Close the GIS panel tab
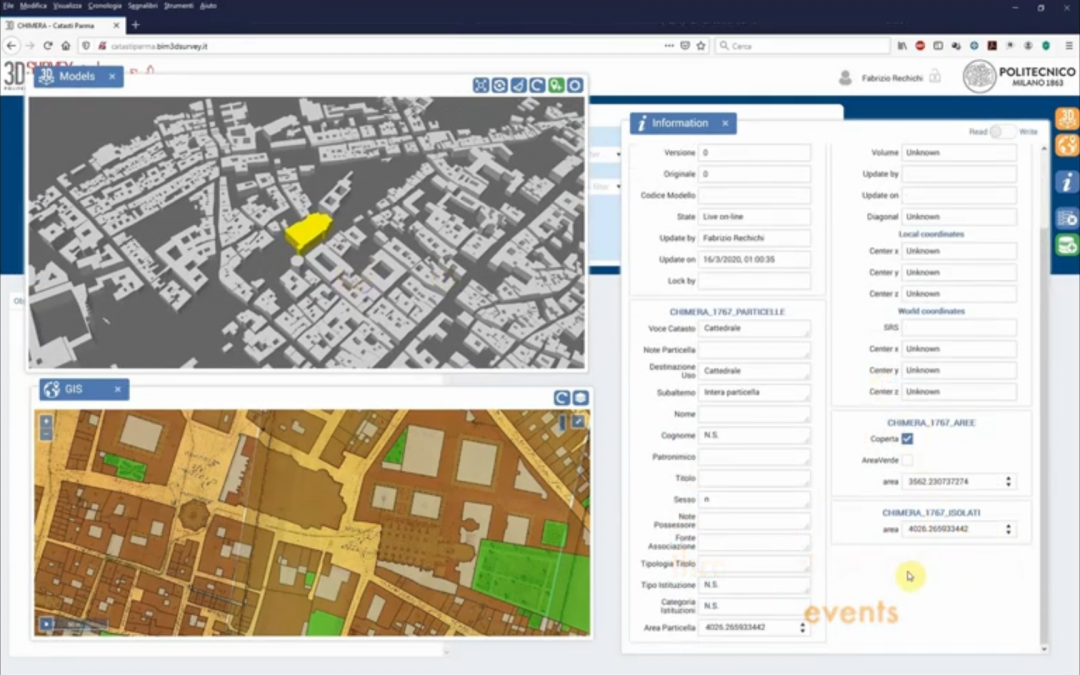 [x=118, y=389]
